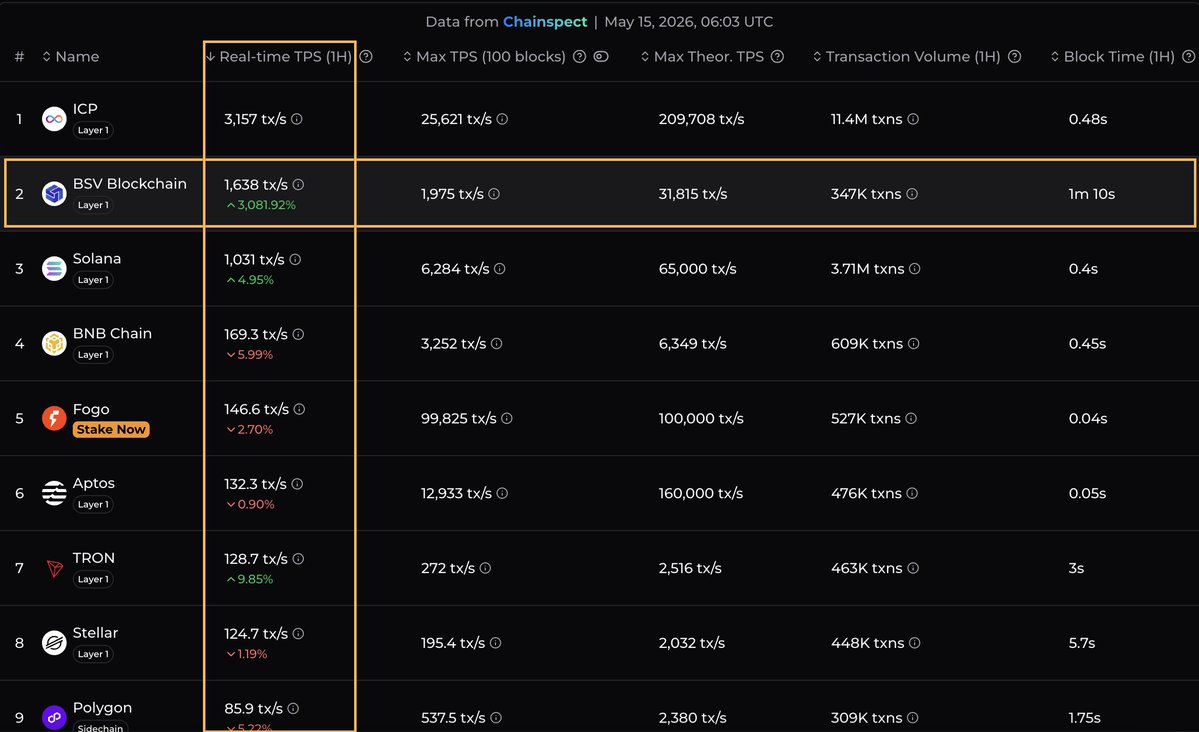The image size is (1199, 732).
Task: Sort by Max Theor. TPS column
Action: pos(703,57)
